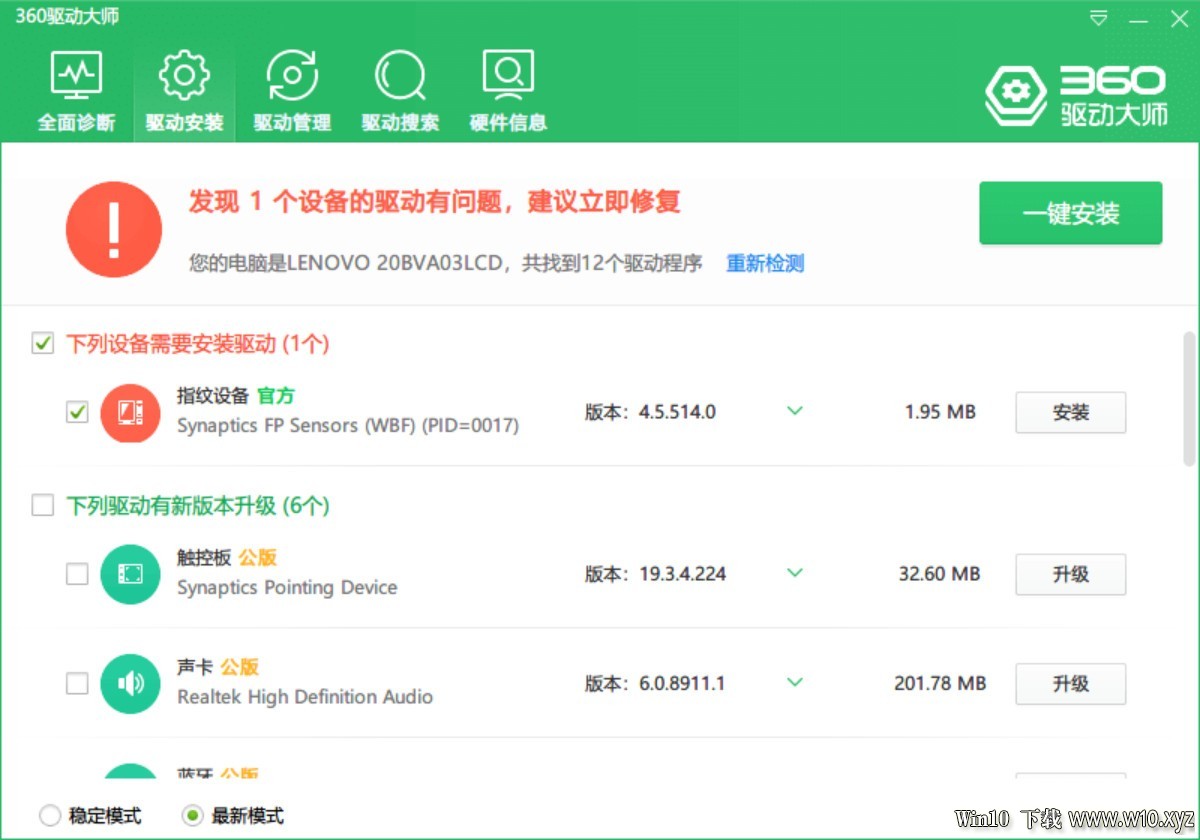This screenshot has width=1200, height=840.
Task: Expand version dropdown for 4.5.514.0
Action: [795, 411]
